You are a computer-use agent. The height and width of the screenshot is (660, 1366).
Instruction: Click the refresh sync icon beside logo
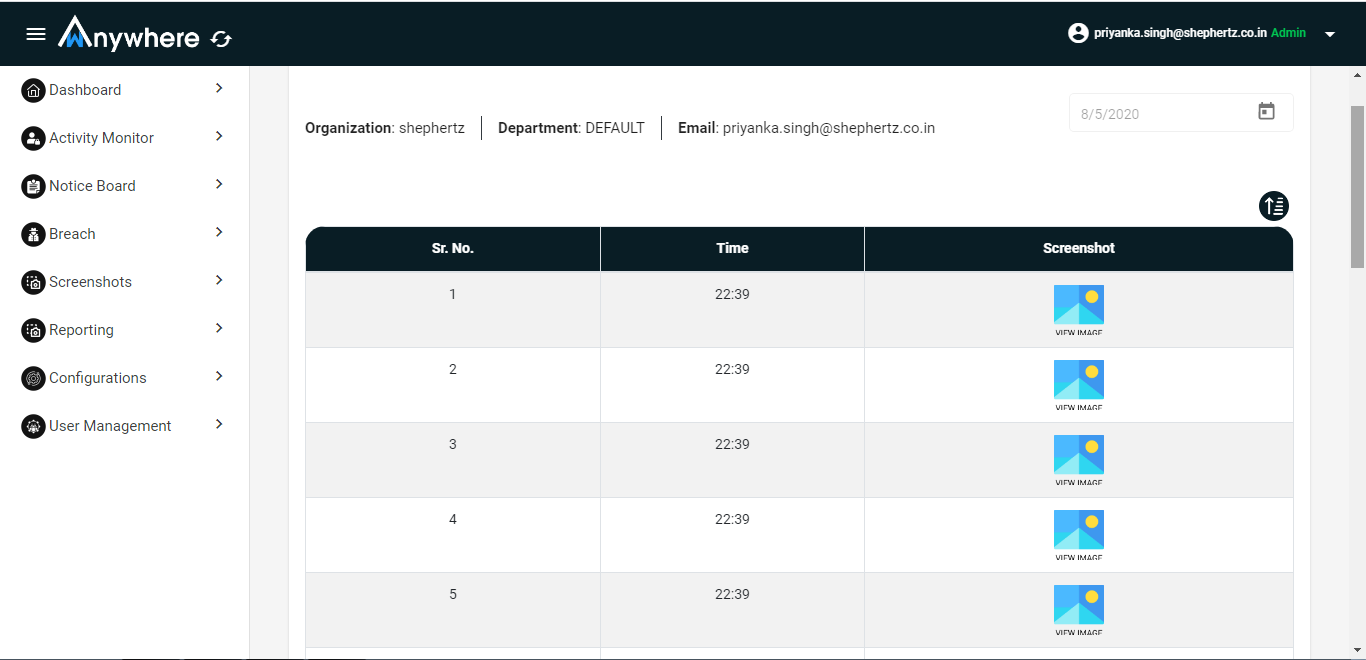[221, 39]
